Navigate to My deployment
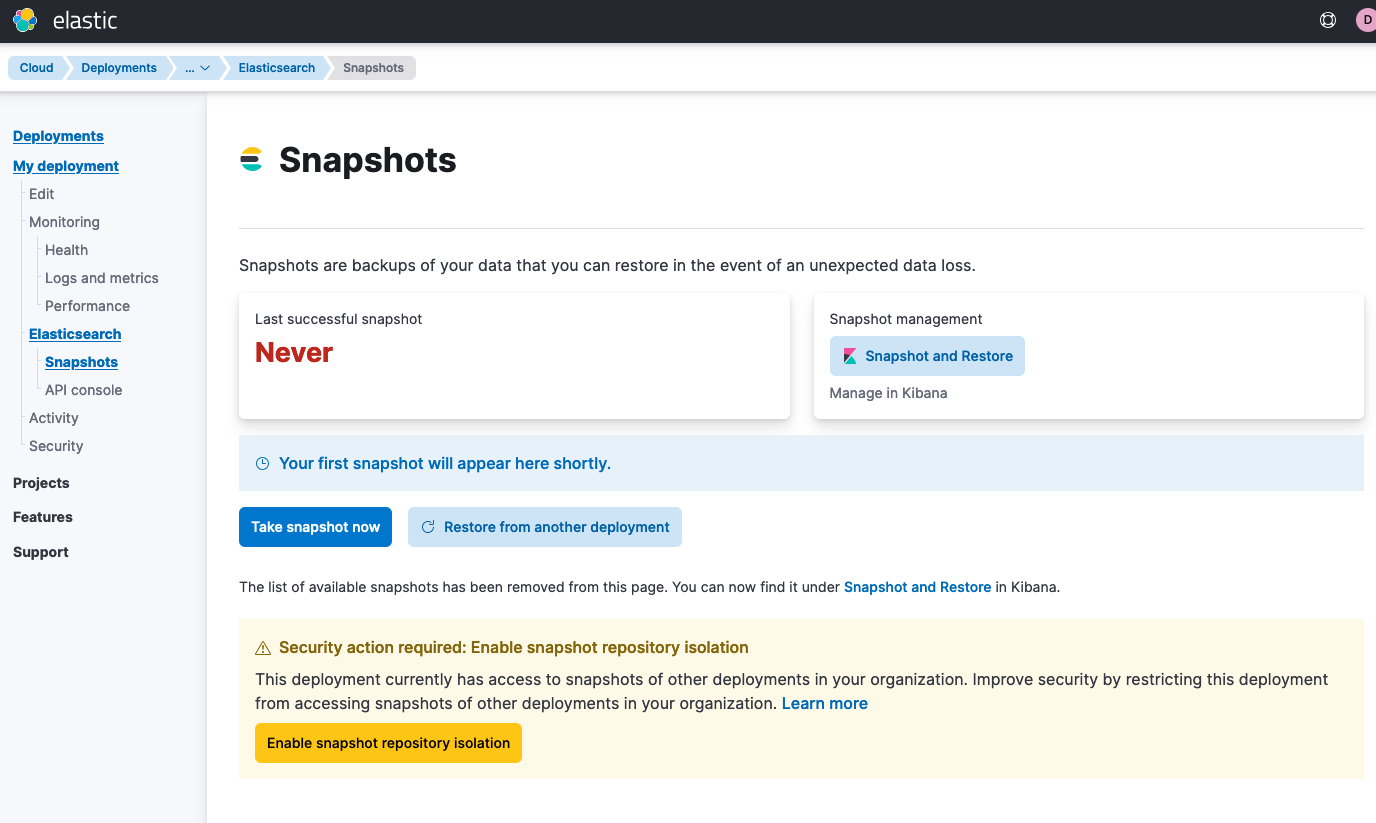1376x823 pixels. [66, 165]
